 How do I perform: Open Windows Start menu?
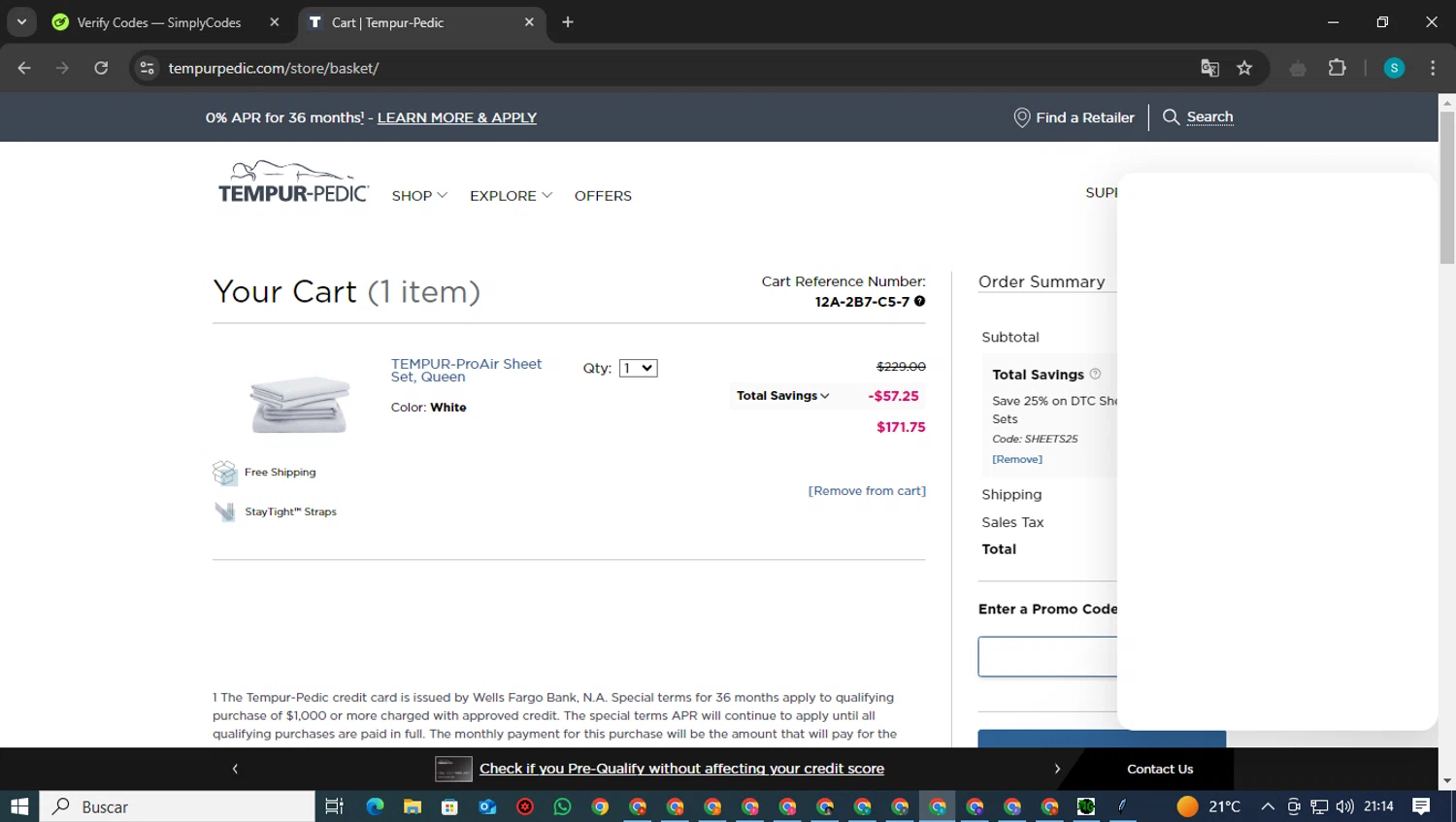[19, 806]
